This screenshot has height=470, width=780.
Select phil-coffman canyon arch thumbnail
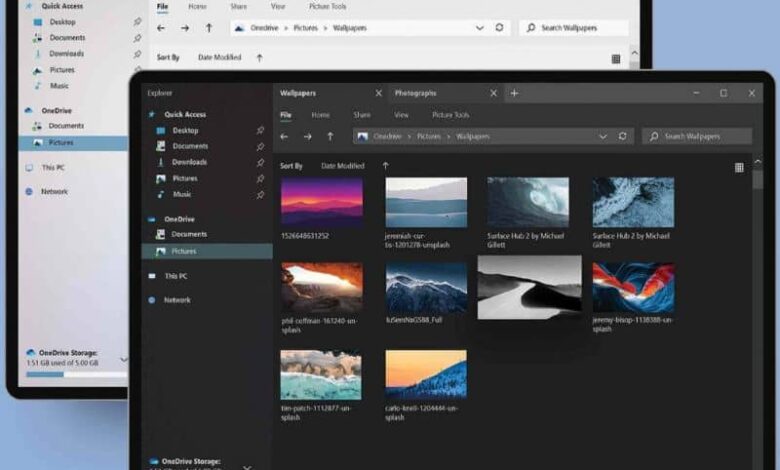(x=322, y=287)
